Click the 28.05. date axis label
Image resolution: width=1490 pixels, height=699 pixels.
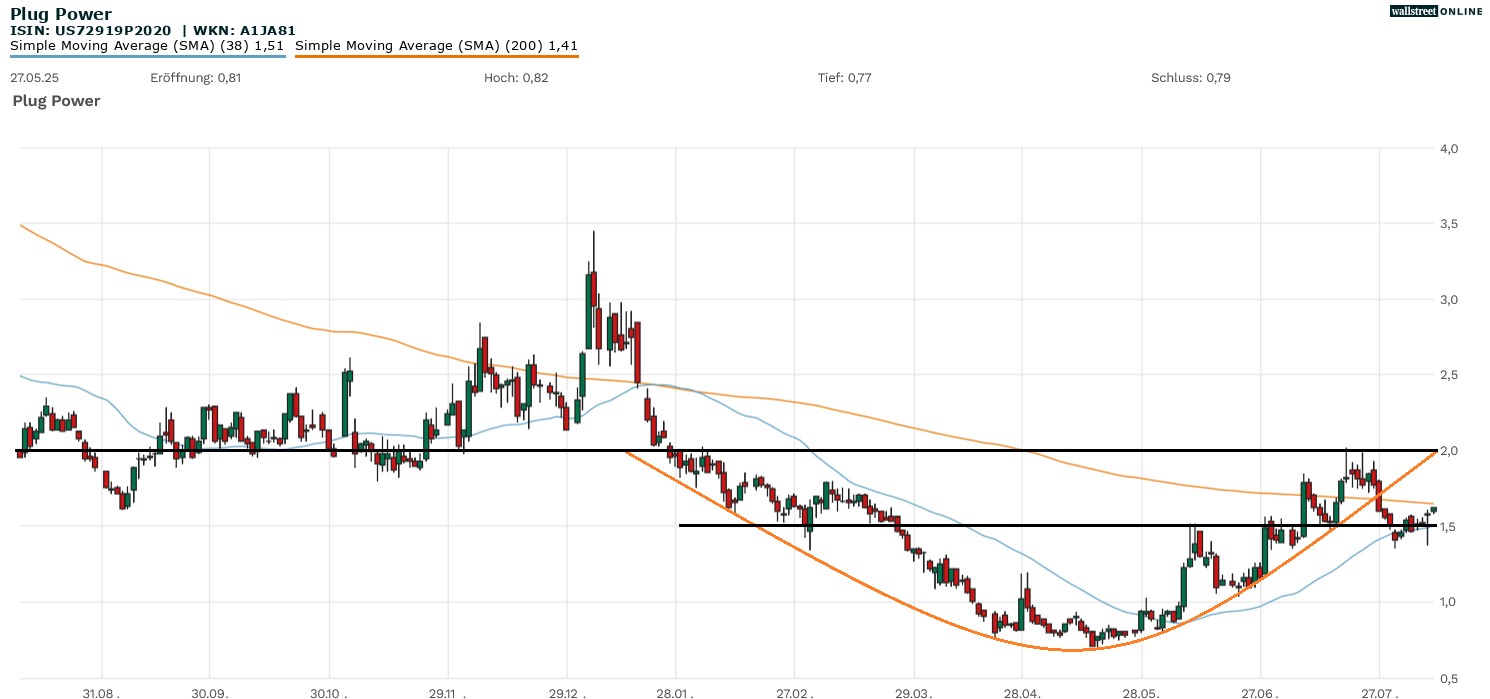(x=1141, y=691)
